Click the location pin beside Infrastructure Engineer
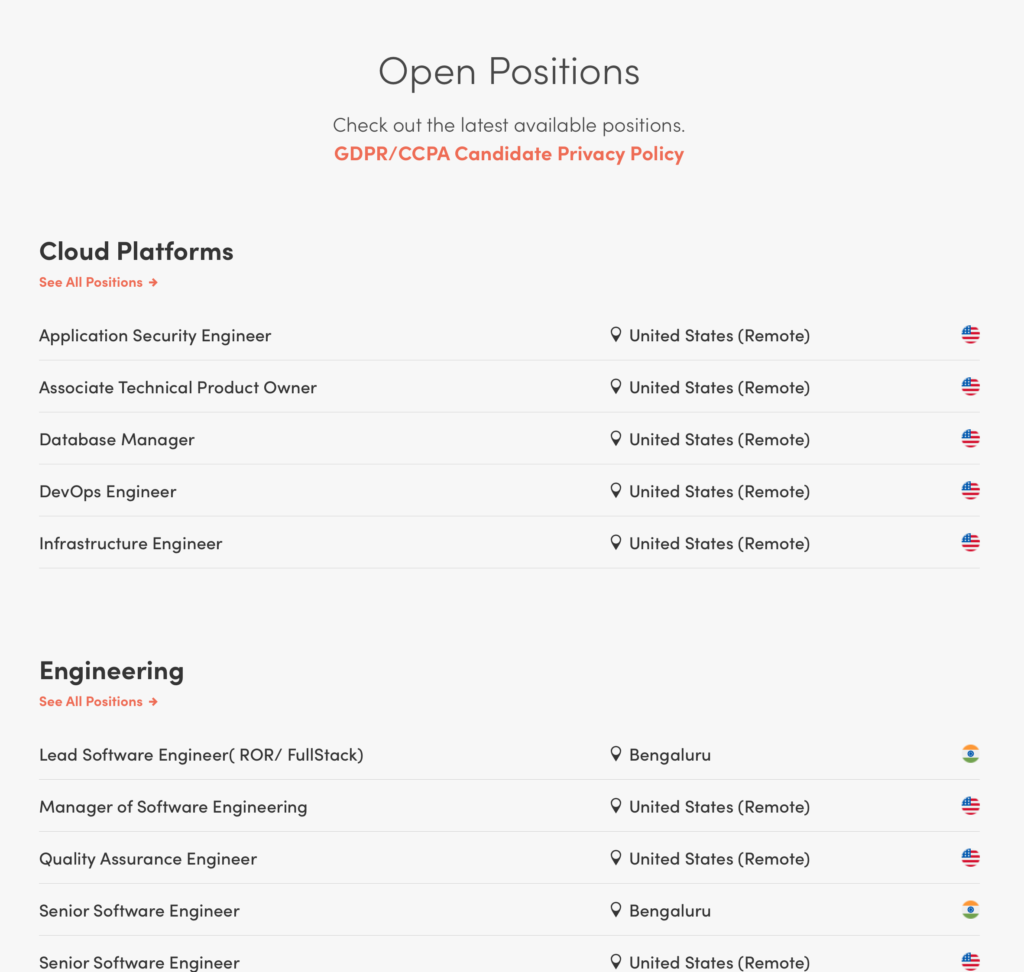The height and width of the screenshot is (972, 1024). pos(616,543)
